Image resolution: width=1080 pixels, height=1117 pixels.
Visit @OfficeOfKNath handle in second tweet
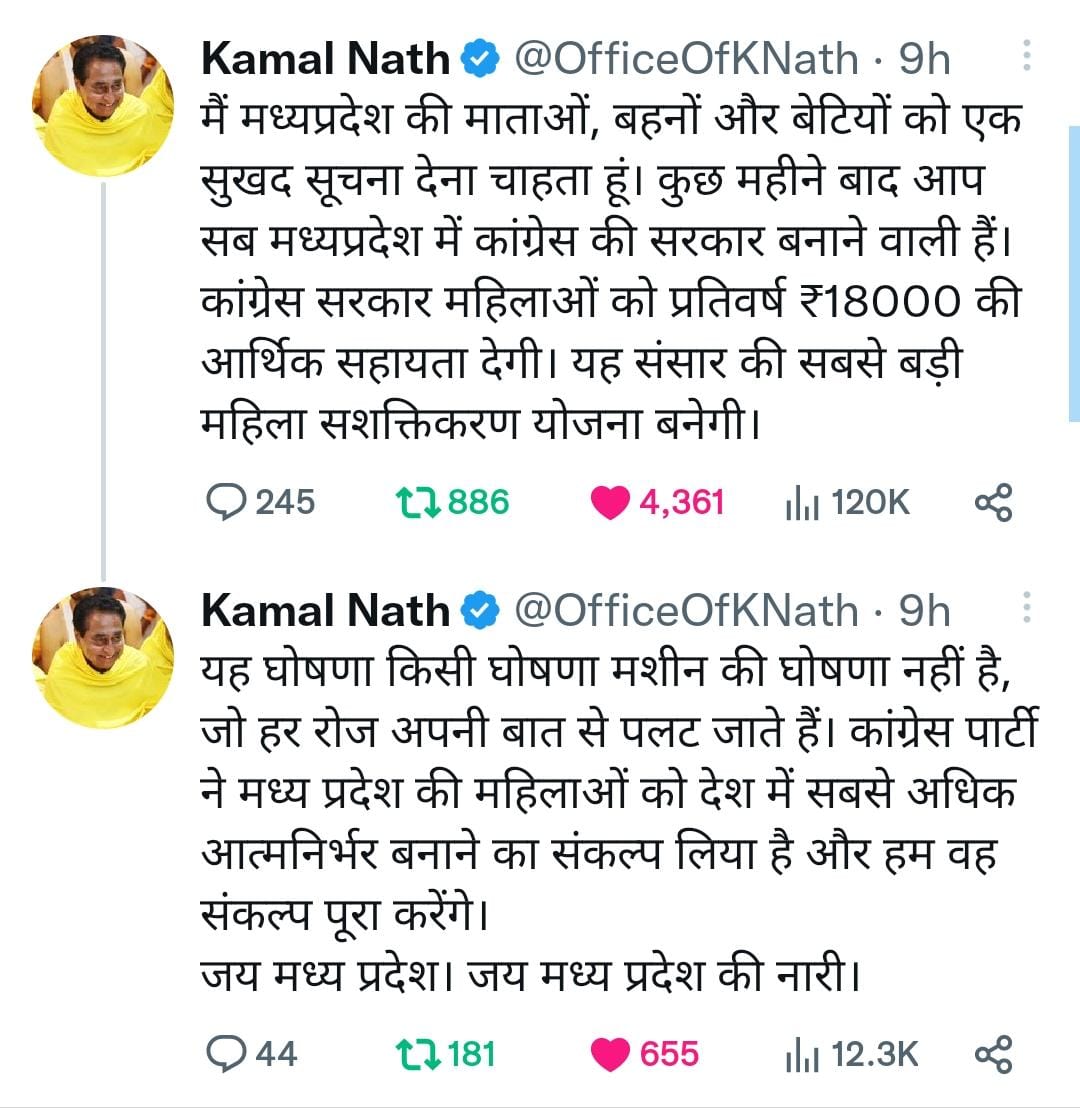pyautogui.click(x=685, y=610)
